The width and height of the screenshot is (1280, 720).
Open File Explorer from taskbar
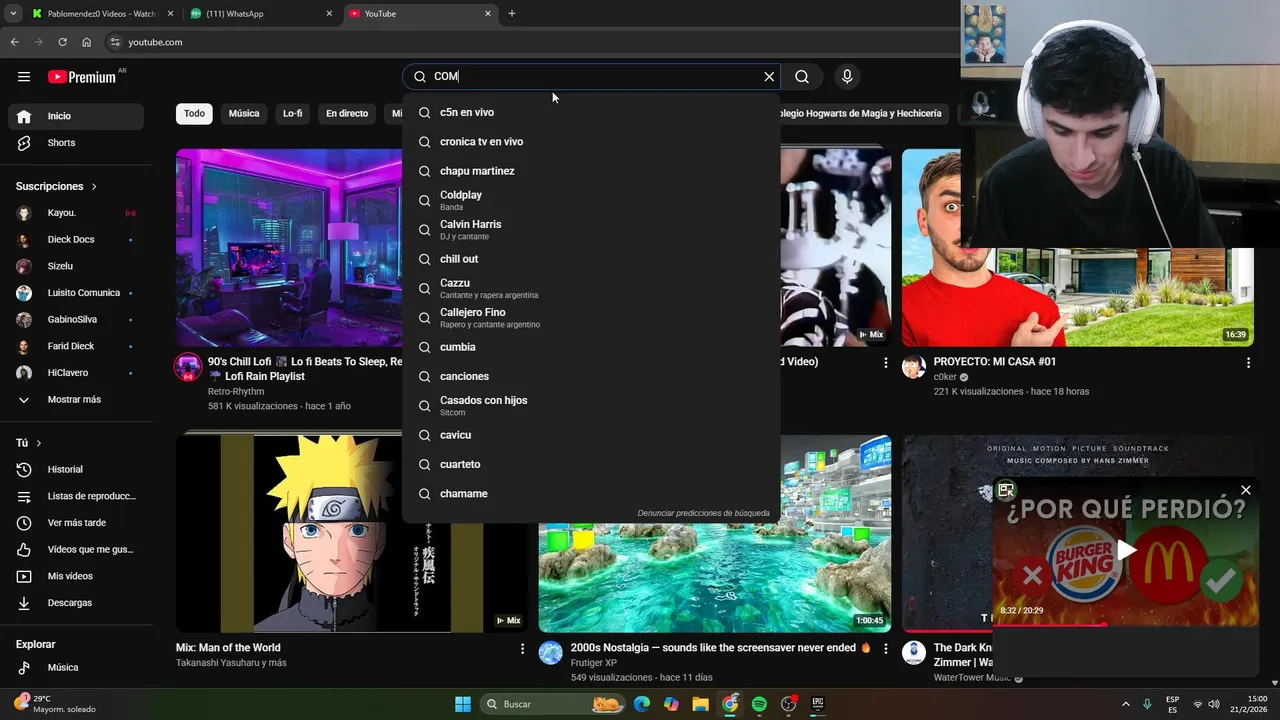click(700, 704)
